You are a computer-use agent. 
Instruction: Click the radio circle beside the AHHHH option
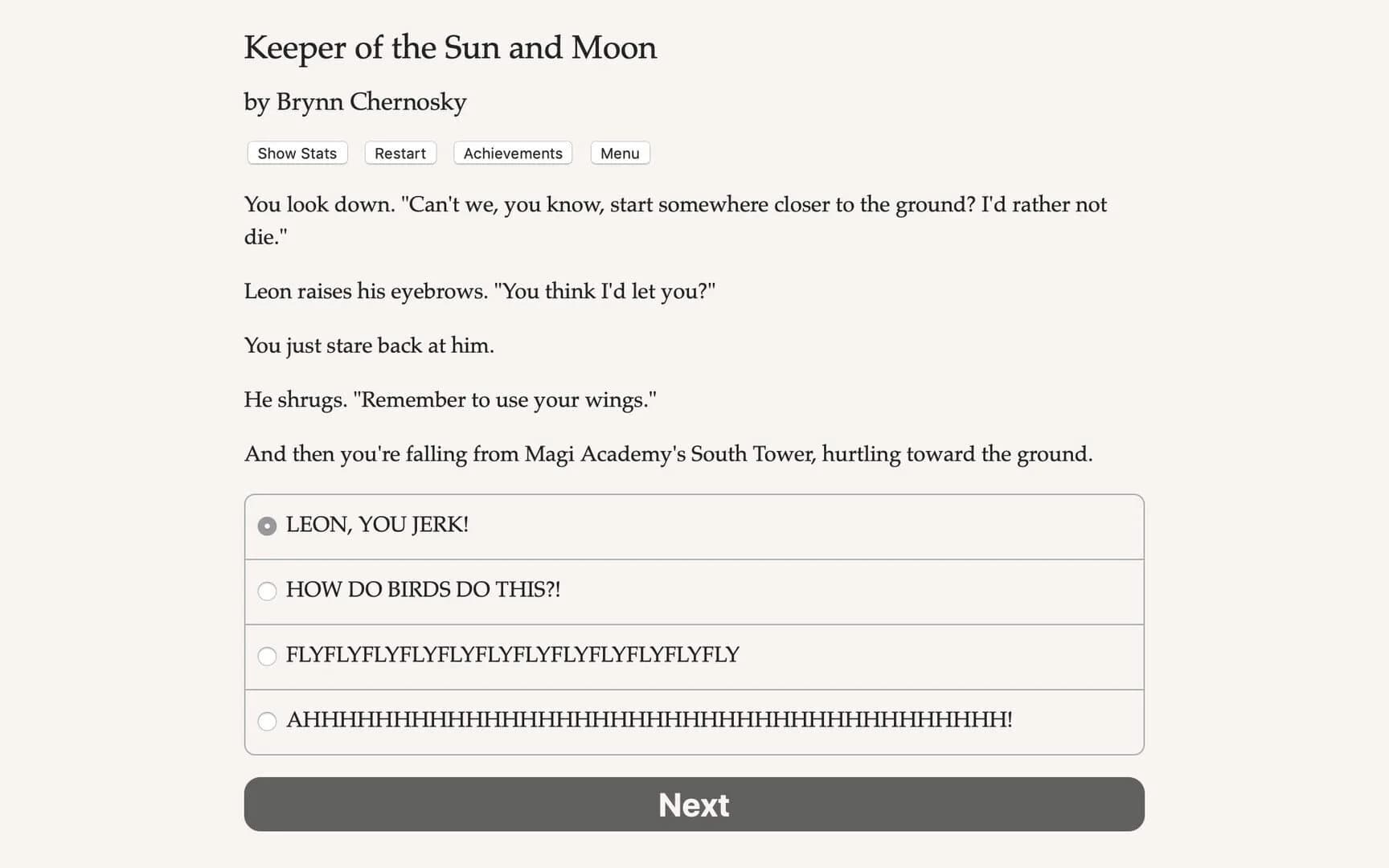[x=266, y=722]
